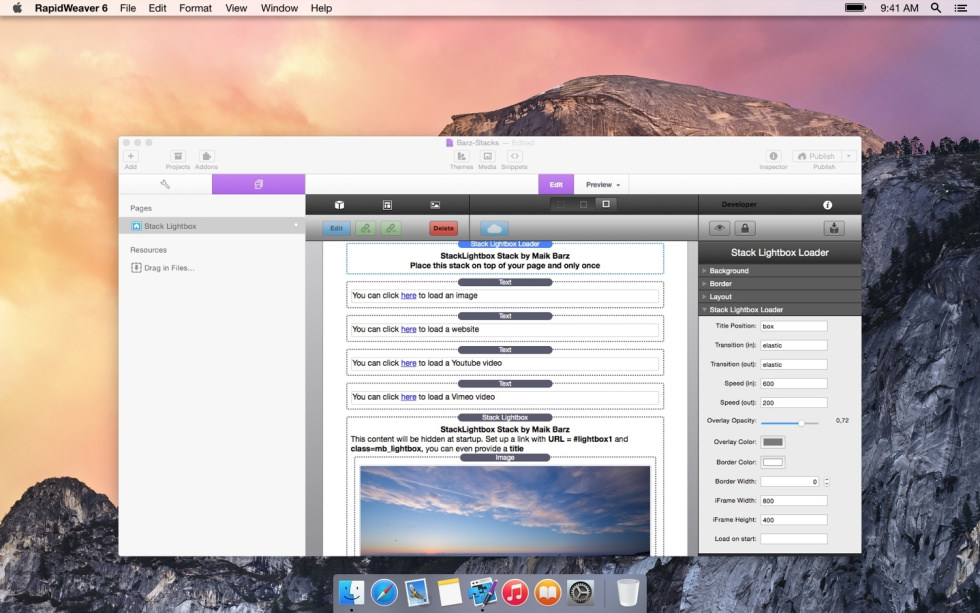The width and height of the screenshot is (980, 613).
Task: Open the Inspector info icon
Action: pos(773,156)
